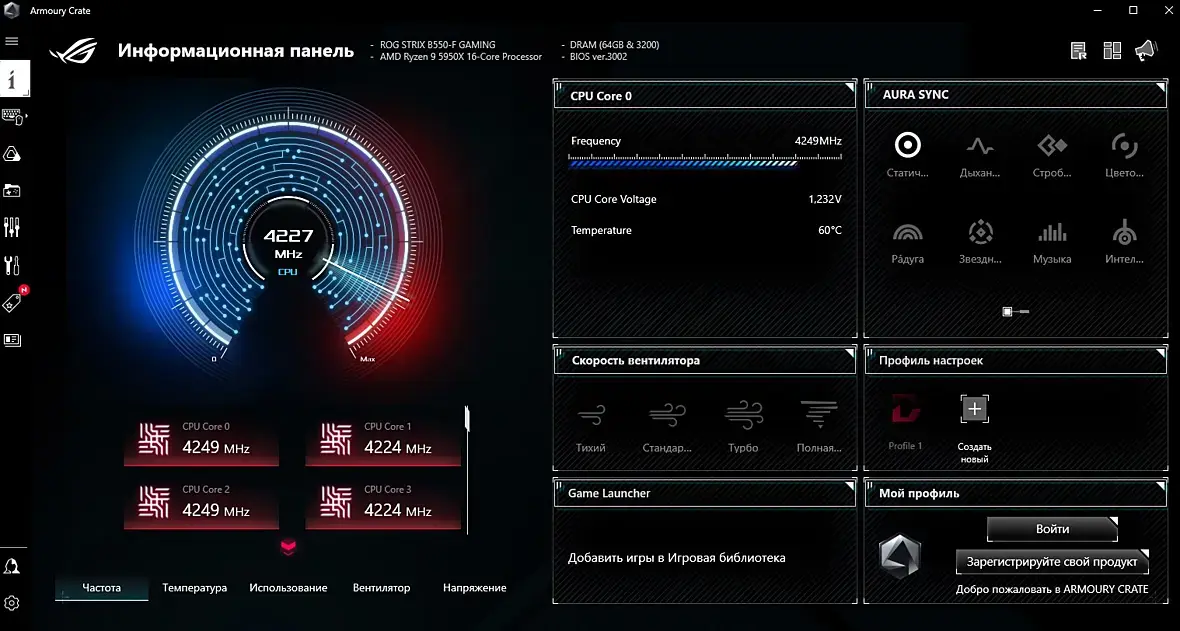Switch to the Напряжение tab
This screenshot has height=631, width=1180.
tap(475, 587)
